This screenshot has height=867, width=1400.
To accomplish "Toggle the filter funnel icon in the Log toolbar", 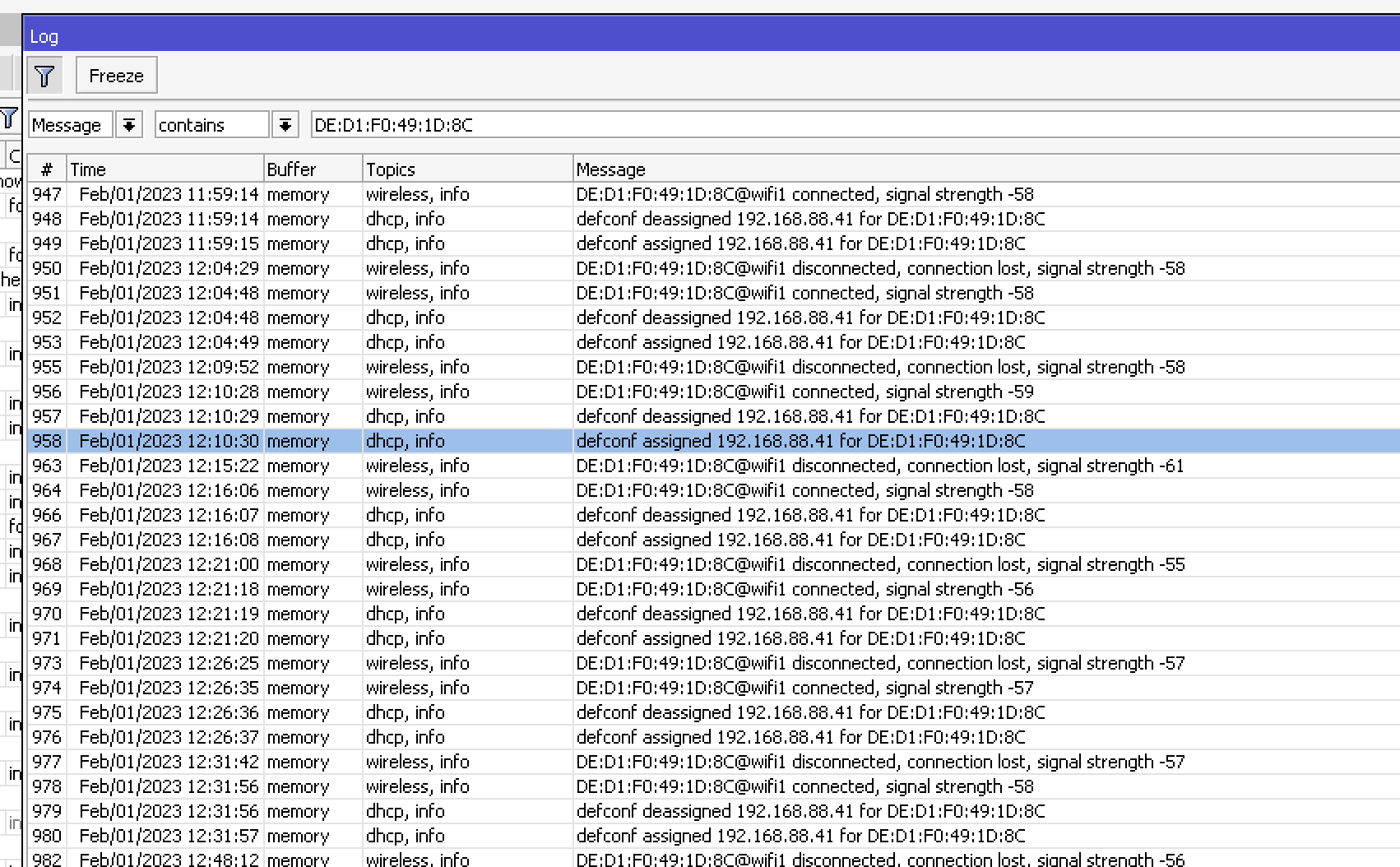I will click(45, 75).
